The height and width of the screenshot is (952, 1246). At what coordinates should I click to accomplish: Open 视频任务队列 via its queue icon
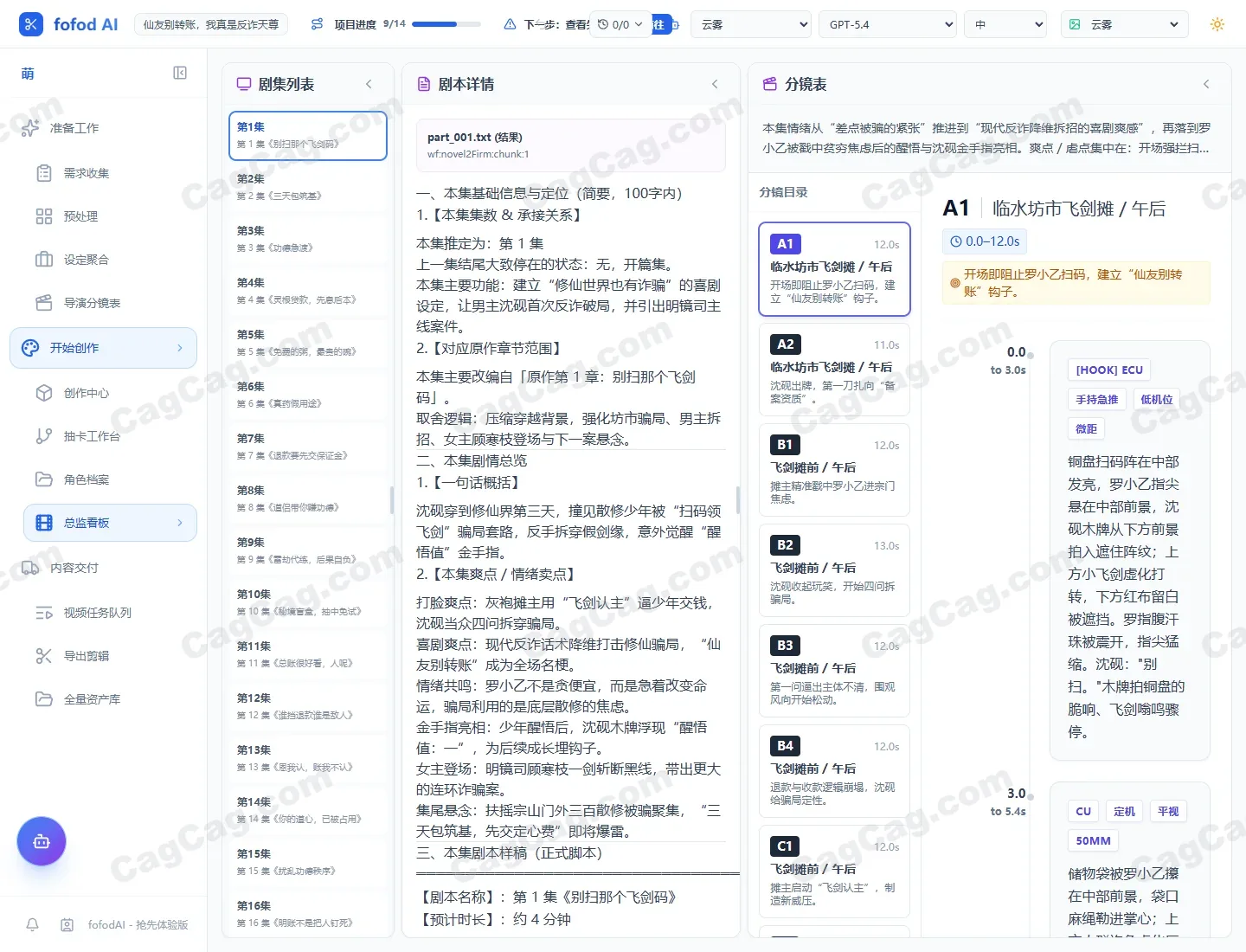(x=44, y=613)
